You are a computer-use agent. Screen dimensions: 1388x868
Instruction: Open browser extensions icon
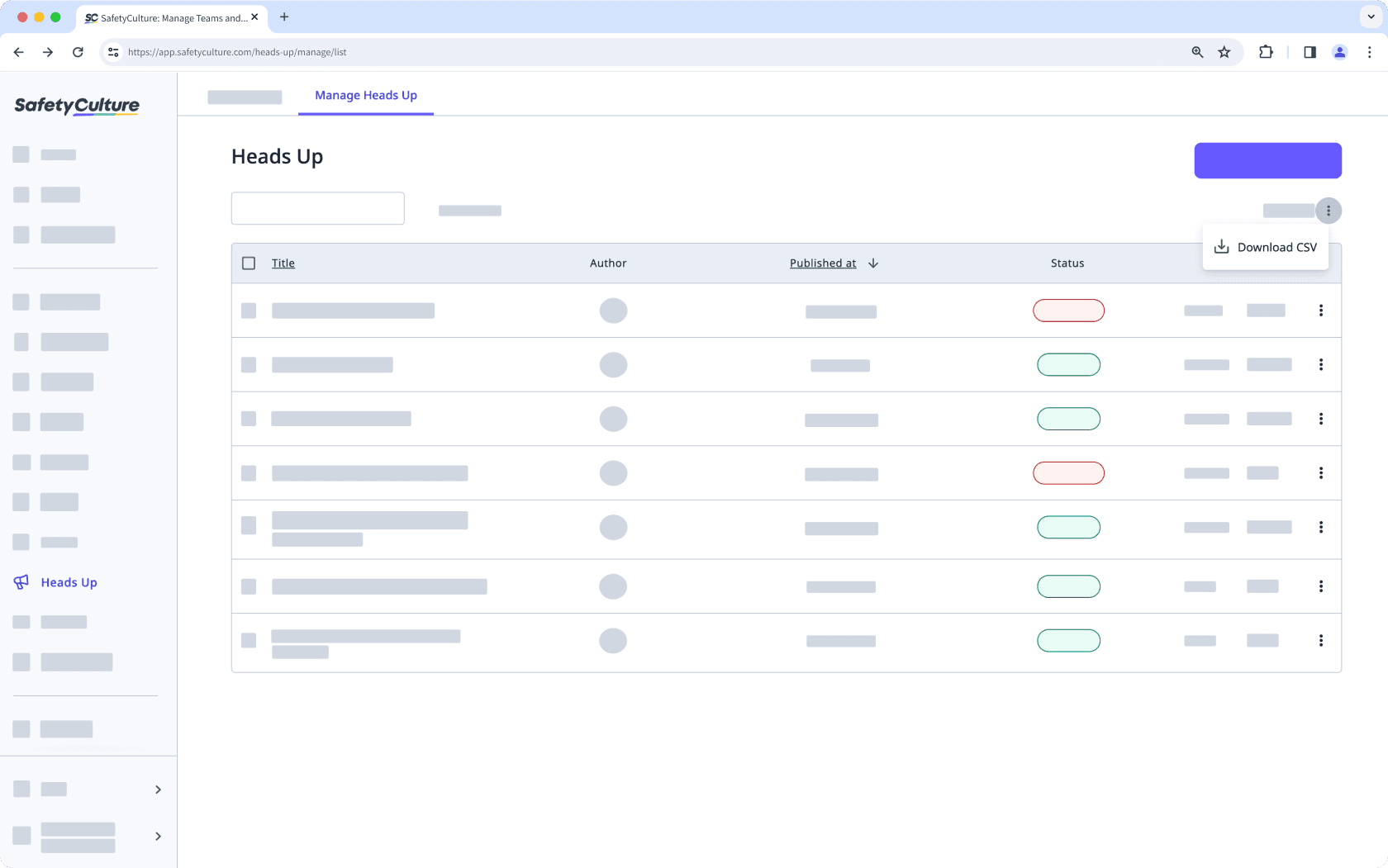1265,52
